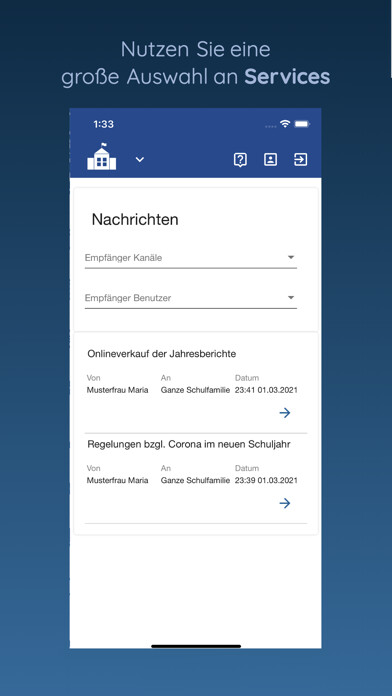Click the date 23:39 01.03.2021
392x696 pixels.
pyautogui.click(x=266, y=480)
